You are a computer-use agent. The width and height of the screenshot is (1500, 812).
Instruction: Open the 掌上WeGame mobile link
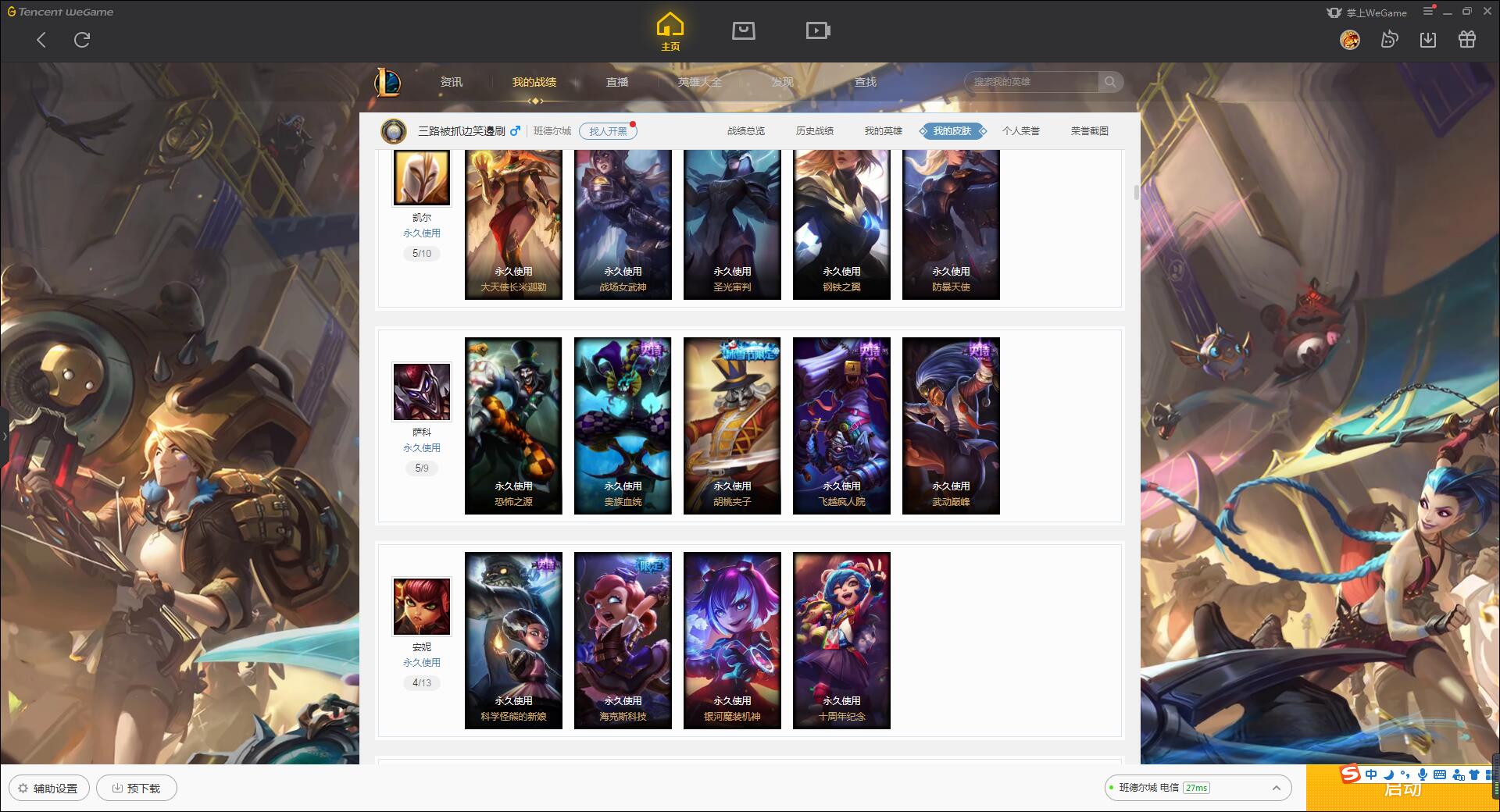[1367, 12]
